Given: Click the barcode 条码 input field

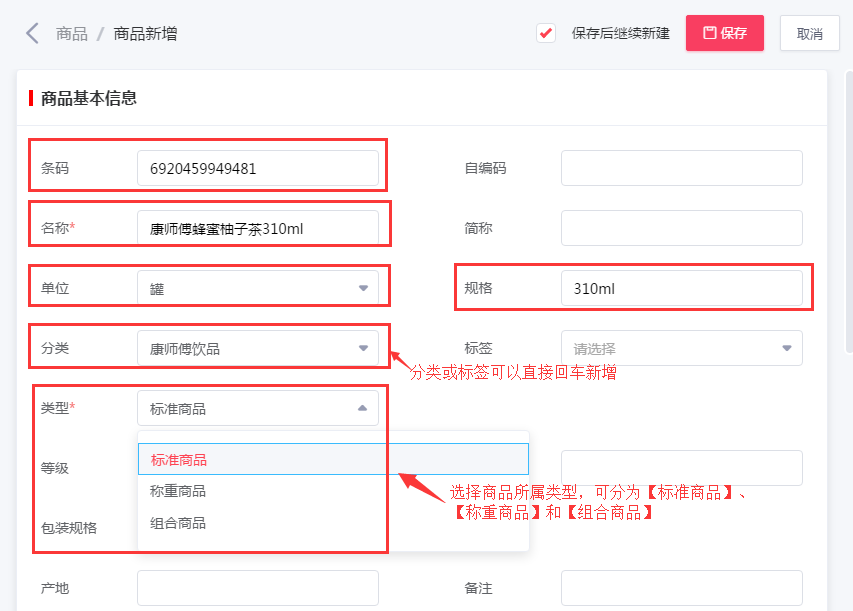Looking at the screenshot, I should click(258, 167).
